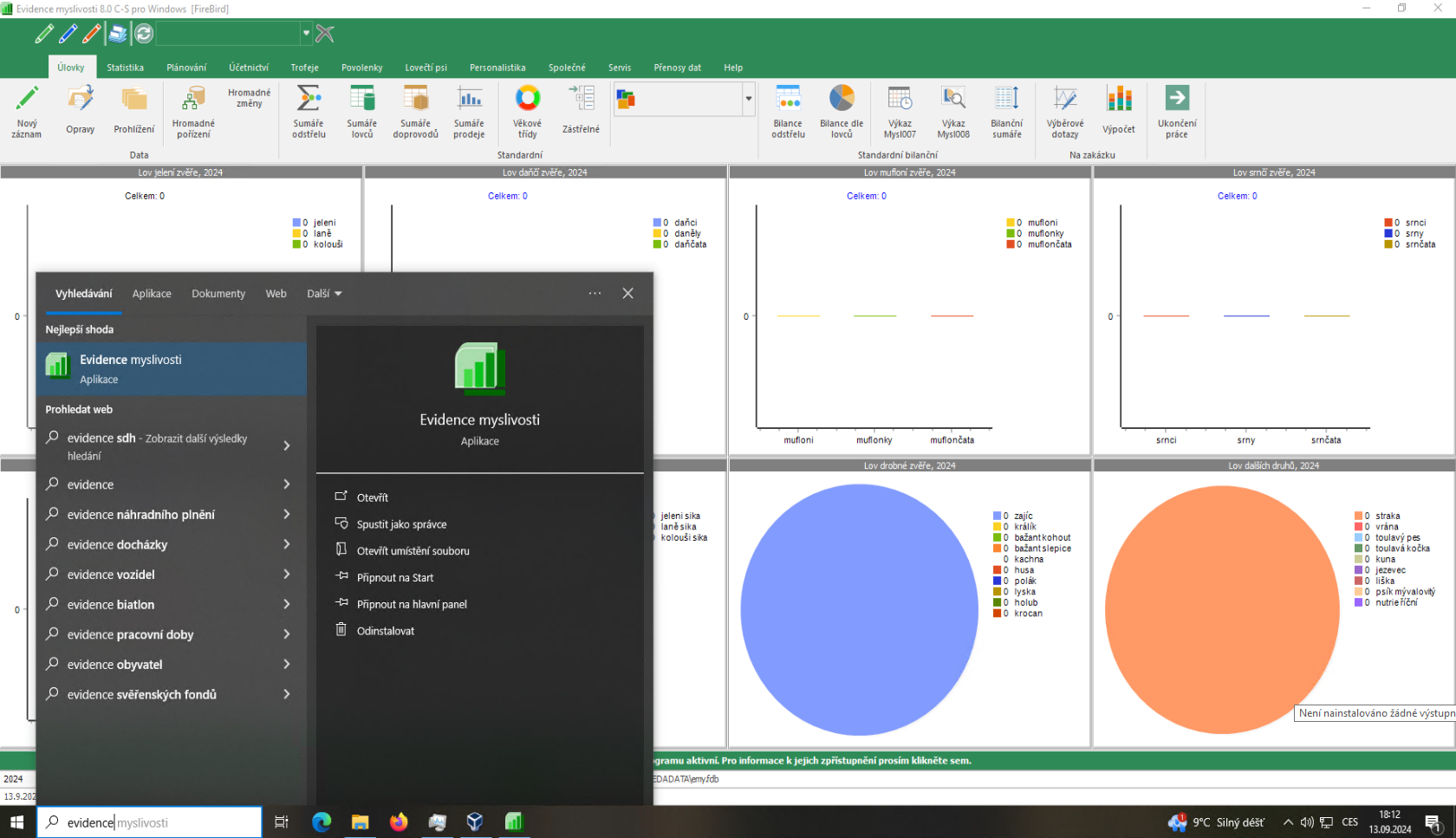The image size is (1456, 838).
Task: Click Připnout na Start
Action: pos(395,578)
